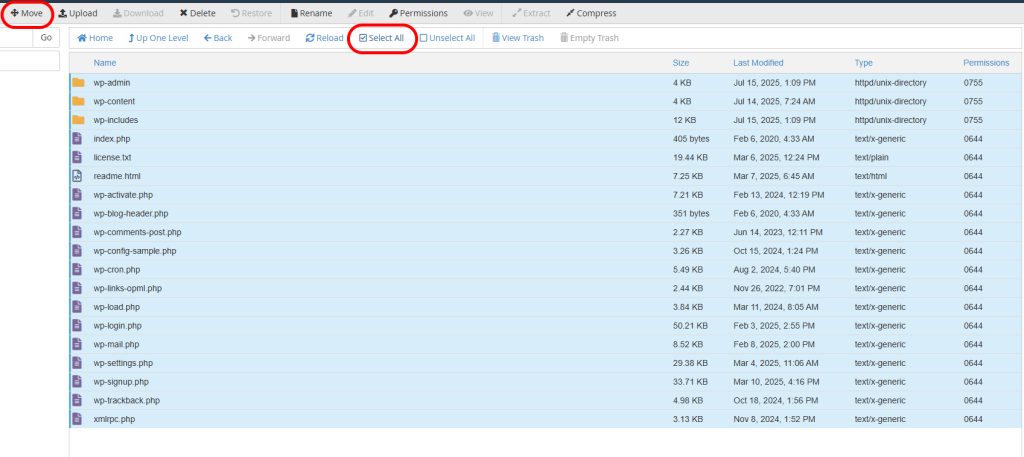Sort files by Size column header
This screenshot has height=457, width=1024.
coord(680,63)
